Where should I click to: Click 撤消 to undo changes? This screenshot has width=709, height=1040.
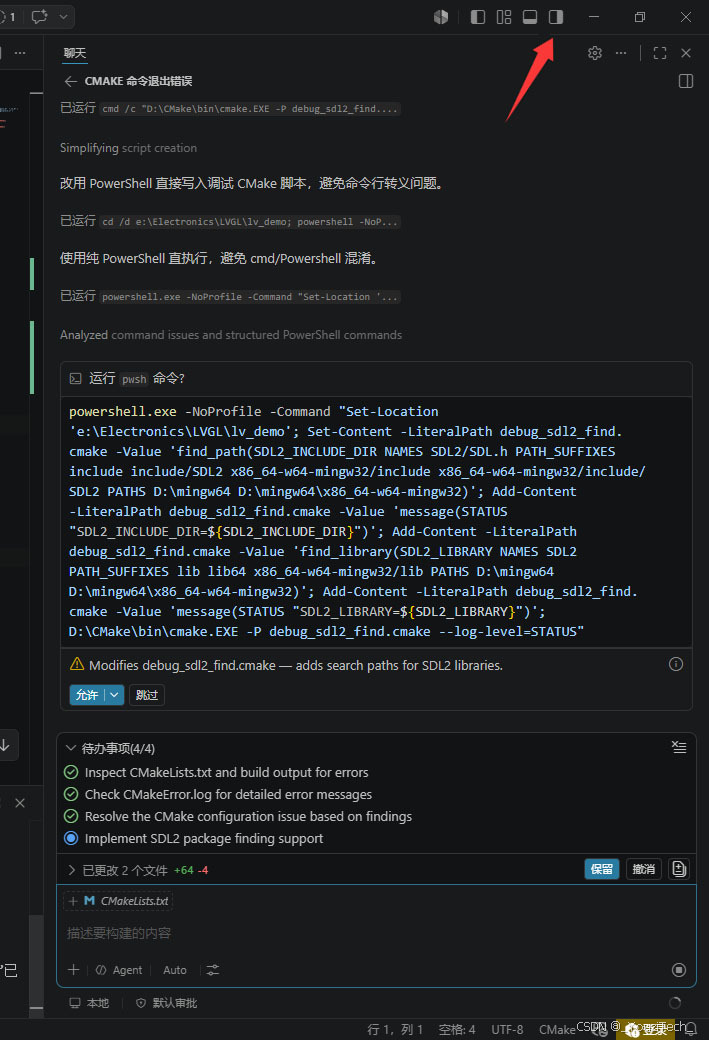click(643, 869)
